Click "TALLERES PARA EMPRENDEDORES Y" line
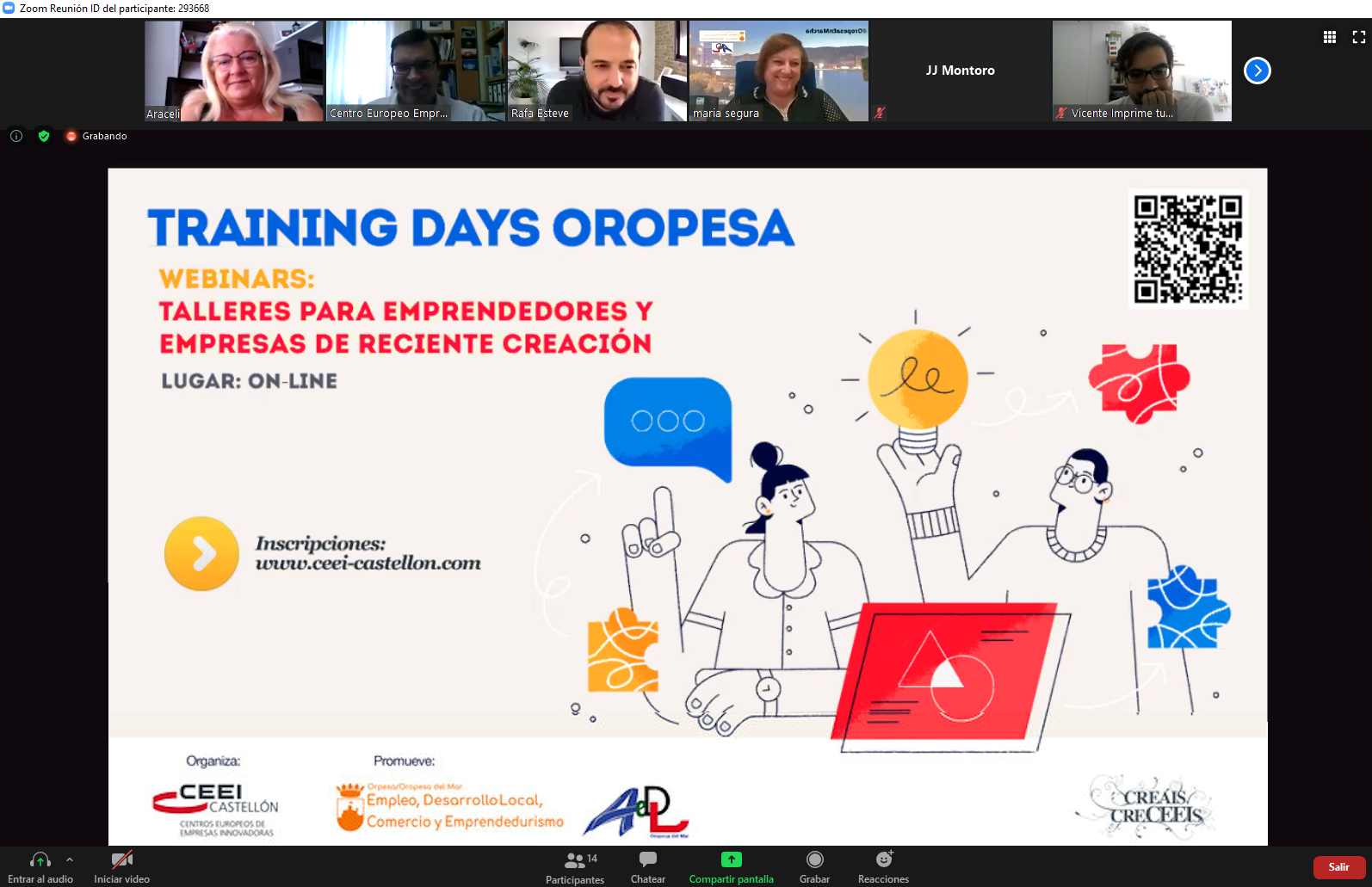Viewport: 1372px width, 887px height. coord(406,311)
